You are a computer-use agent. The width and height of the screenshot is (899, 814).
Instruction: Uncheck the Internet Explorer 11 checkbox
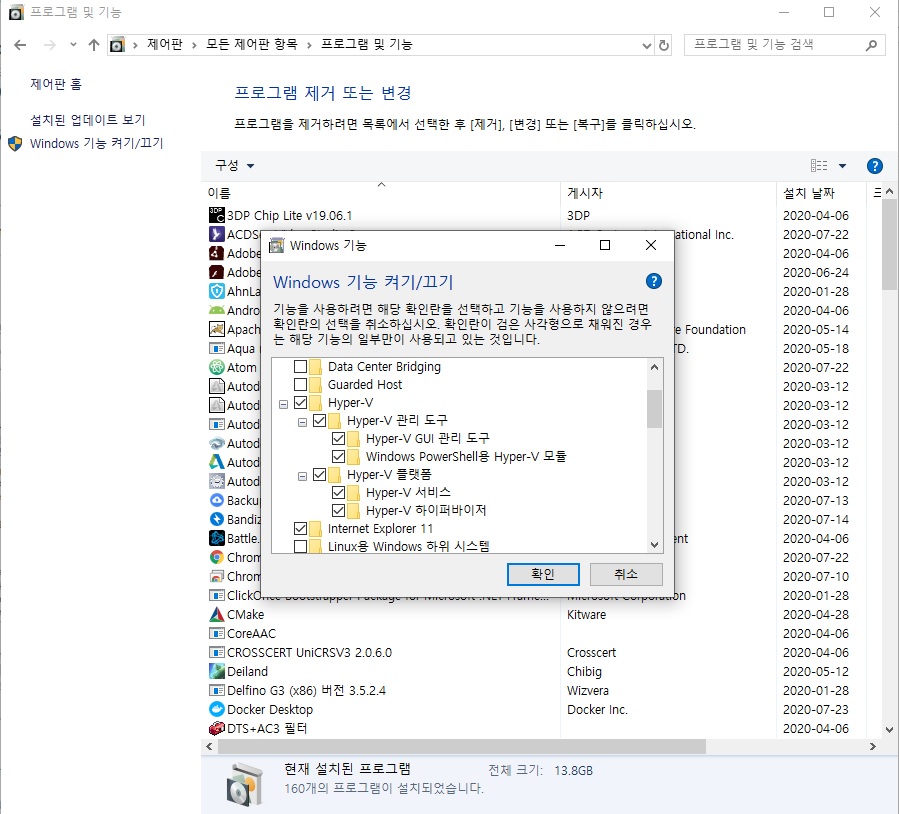(300, 528)
